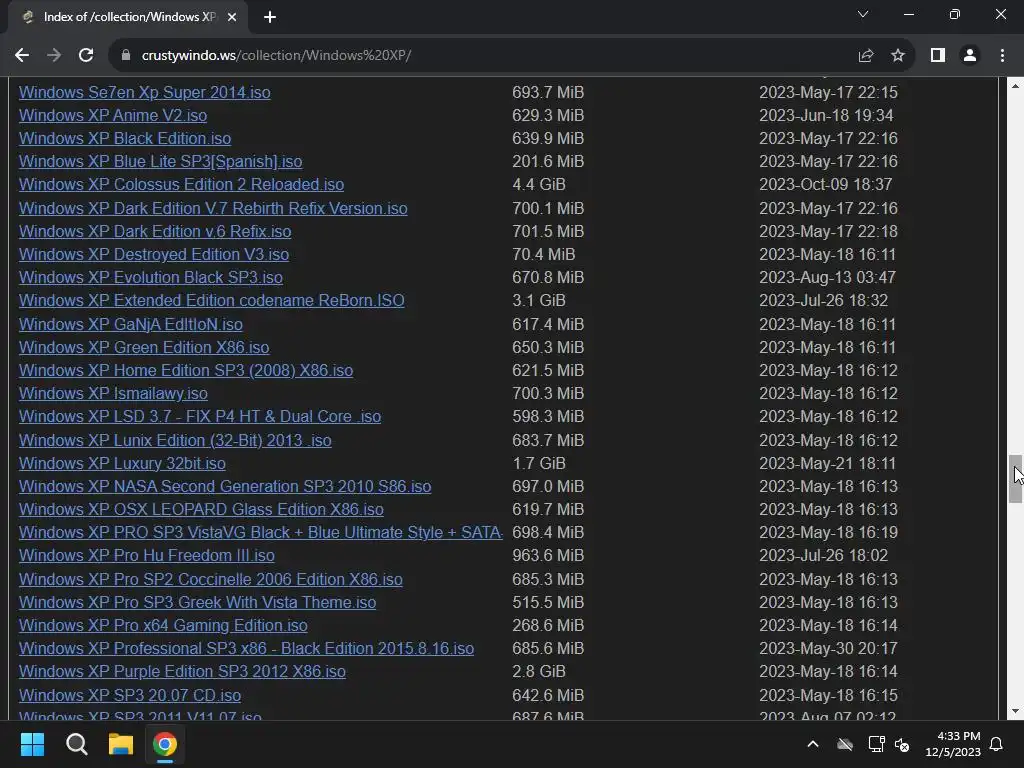Open Windows XP Pro SP2 Coccinelle 2006 link
This screenshot has height=768, width=1024.
[210, 579]
